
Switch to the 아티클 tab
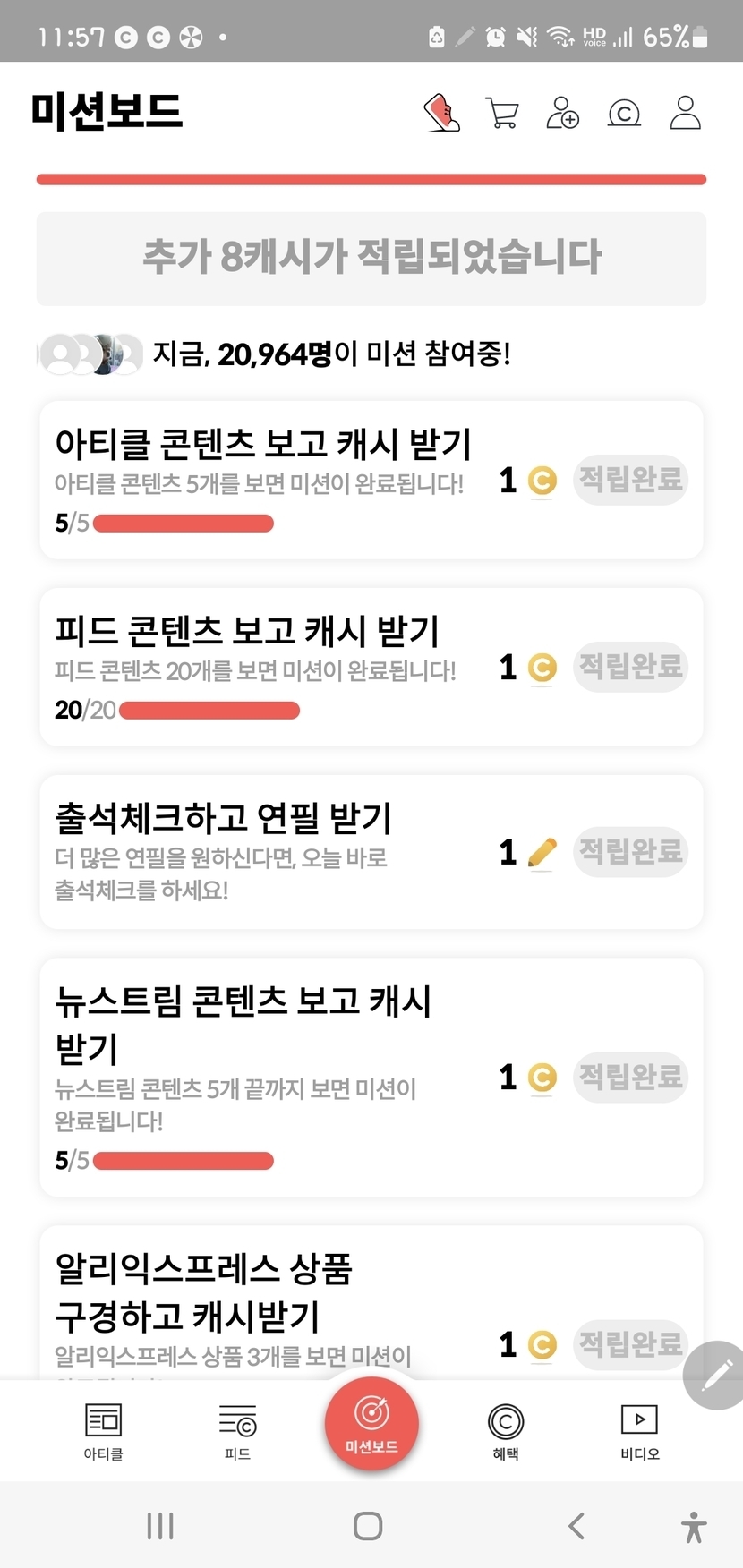coord(103,1430)
